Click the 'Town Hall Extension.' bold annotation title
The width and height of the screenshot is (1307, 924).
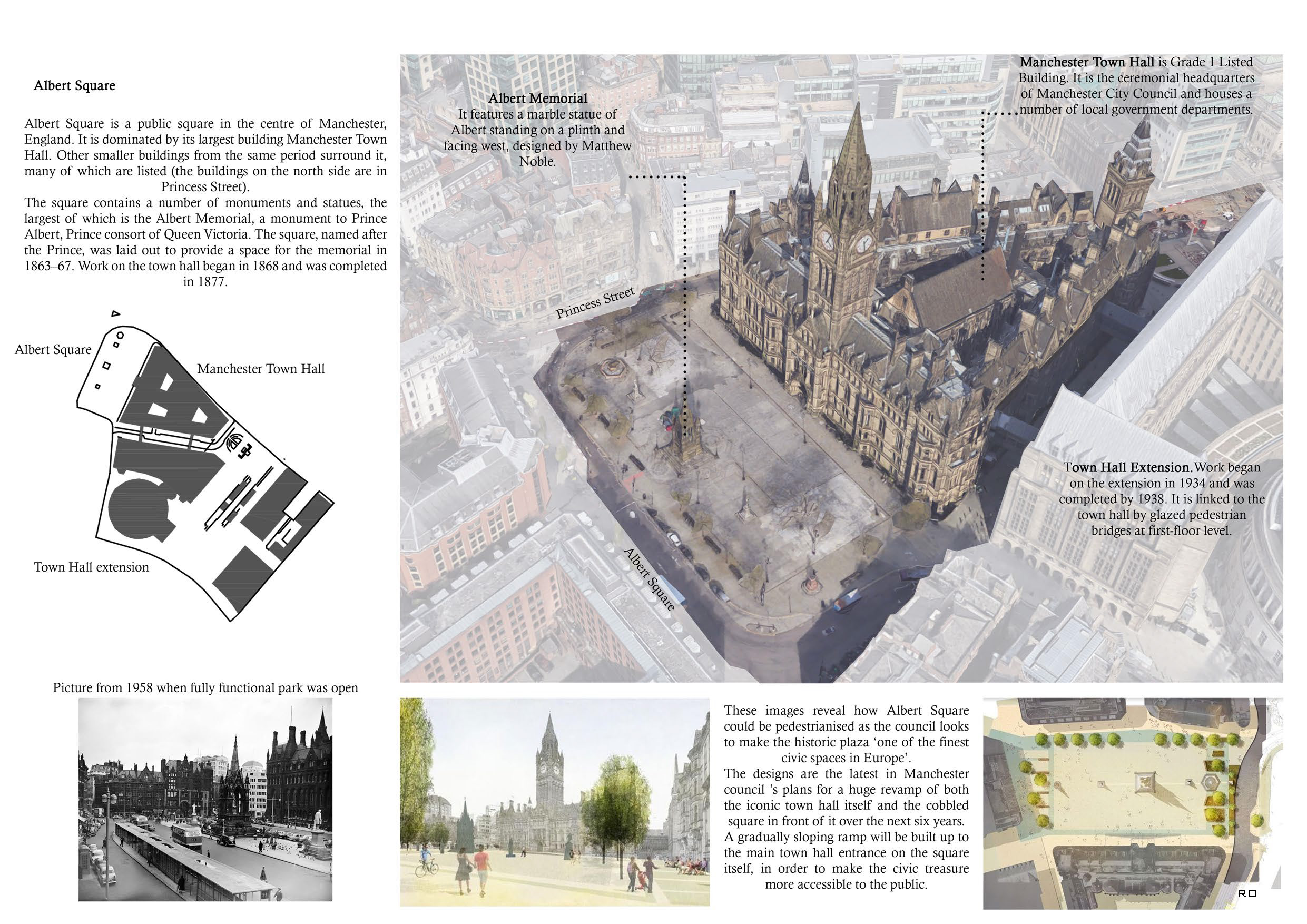pyautogui.click(x=1128, y=467)
